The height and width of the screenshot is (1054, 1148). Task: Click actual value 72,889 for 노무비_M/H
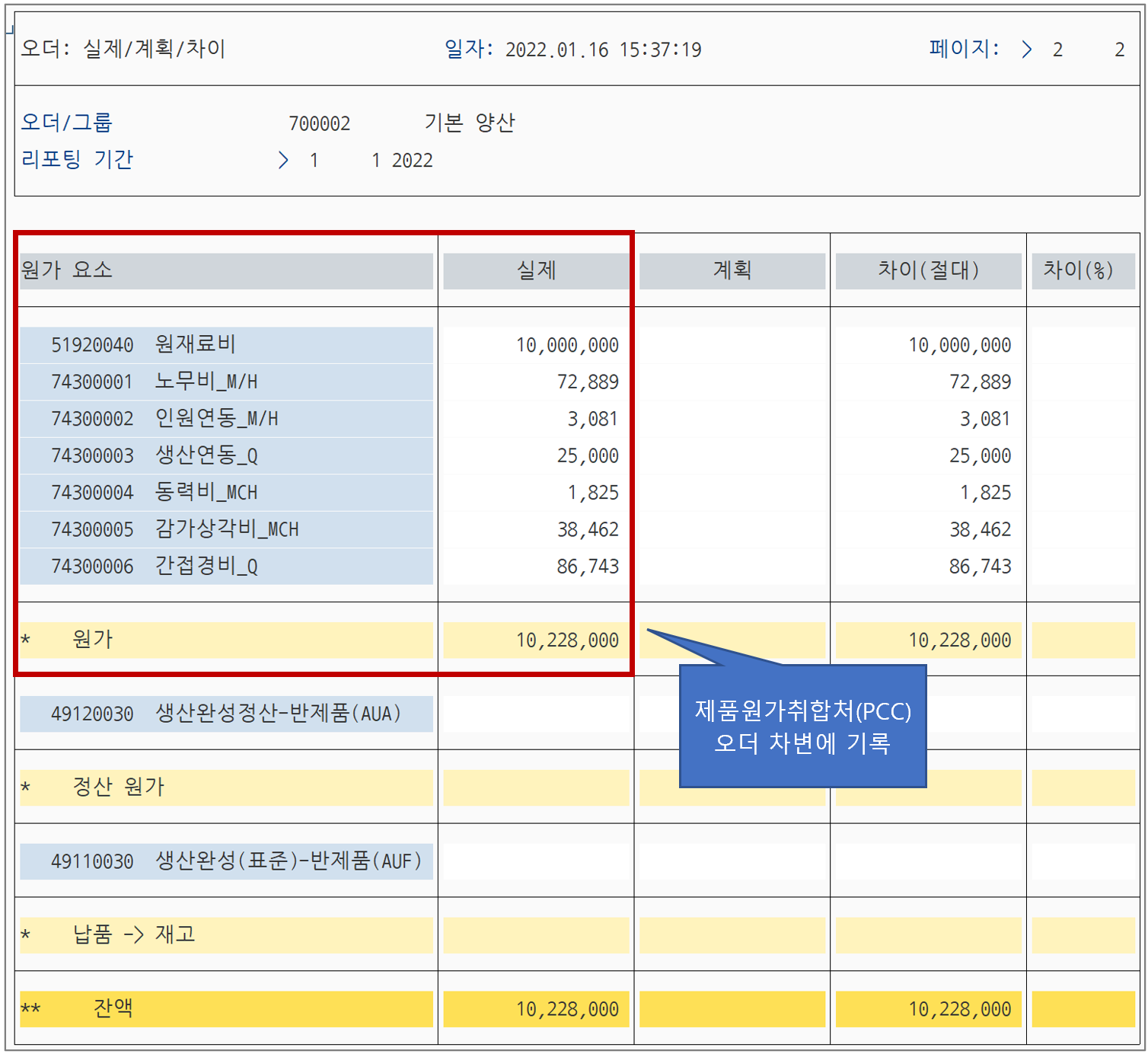point(588,382)
